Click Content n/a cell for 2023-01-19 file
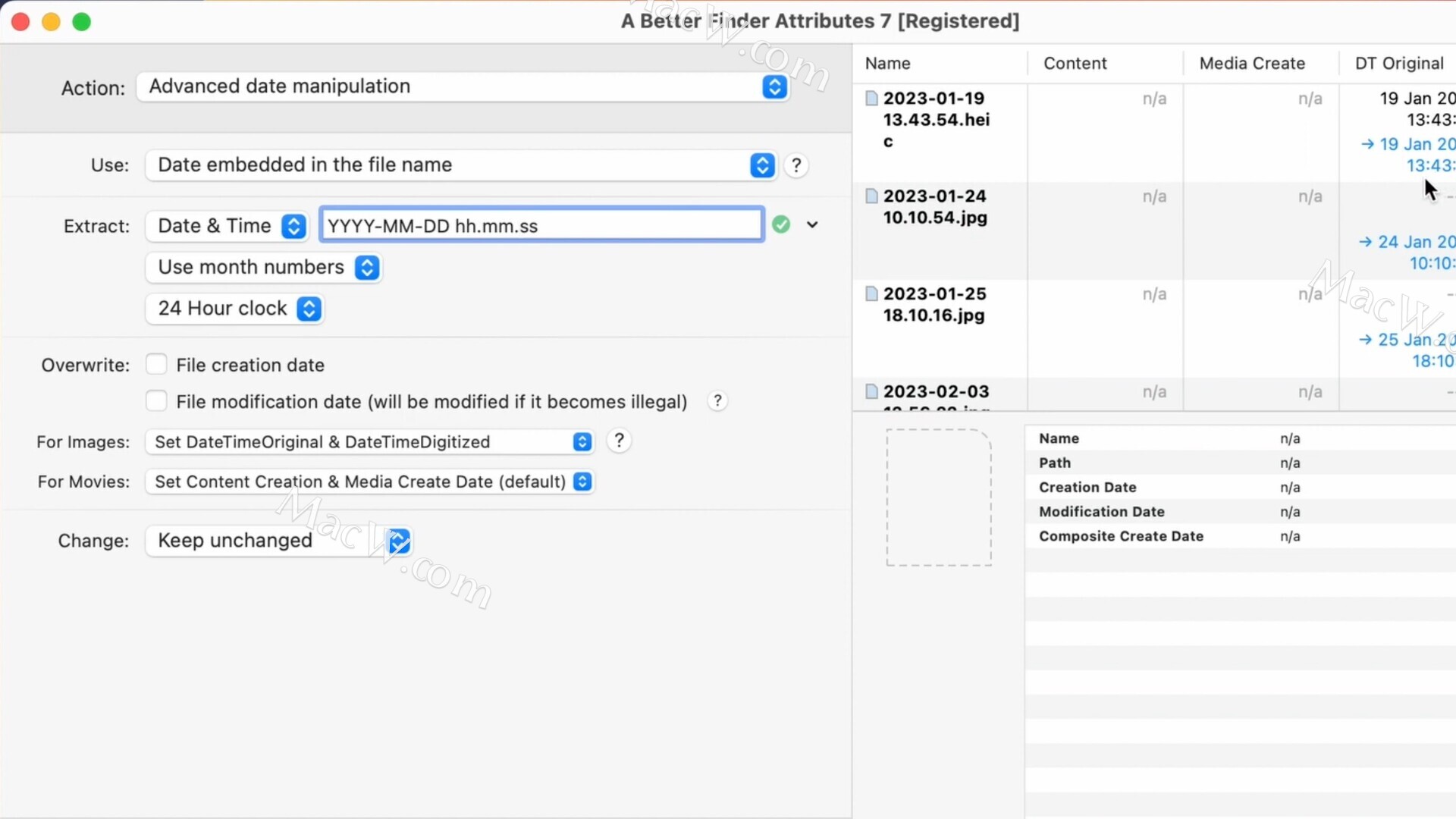 click(x=1154, y=99)
